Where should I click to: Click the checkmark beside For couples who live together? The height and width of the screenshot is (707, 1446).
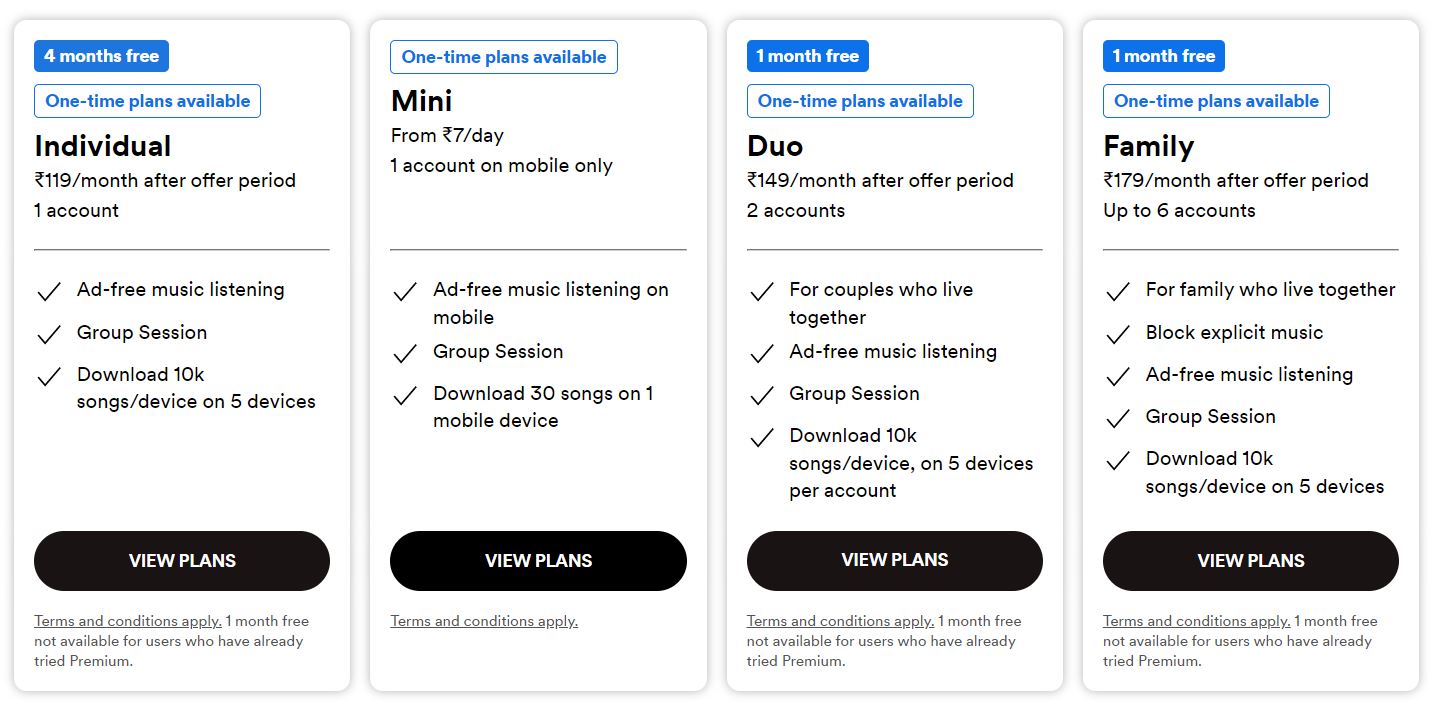click(761, 290)
